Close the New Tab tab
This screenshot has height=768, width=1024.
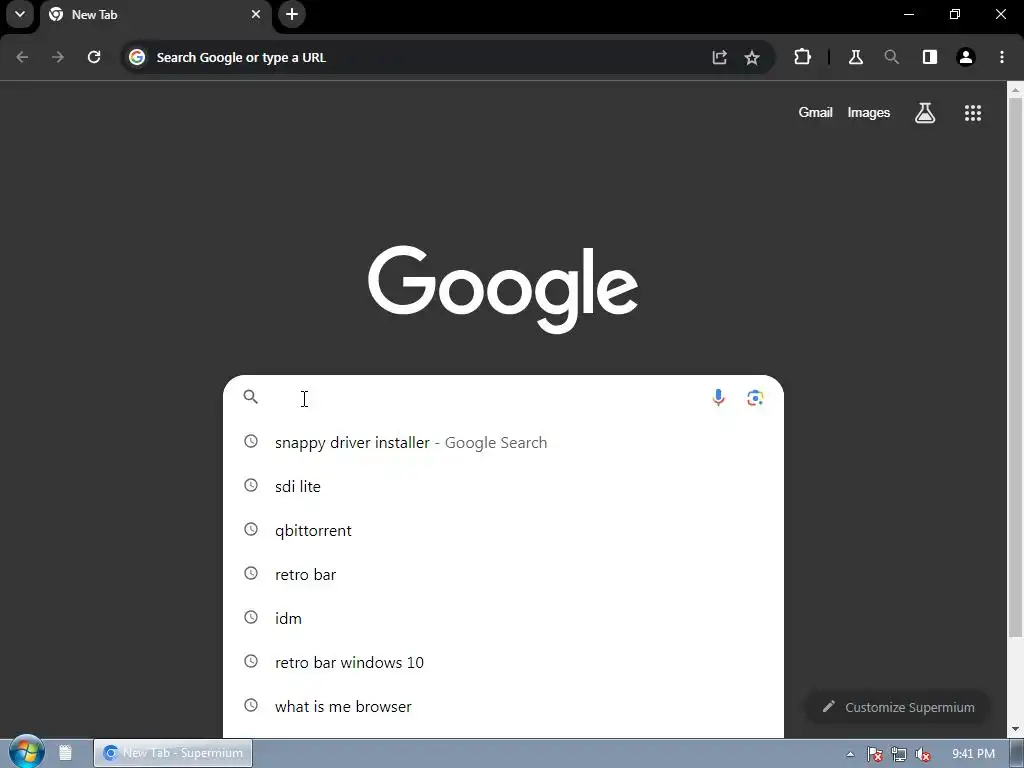pyautogui.click(x=256, y=14)
